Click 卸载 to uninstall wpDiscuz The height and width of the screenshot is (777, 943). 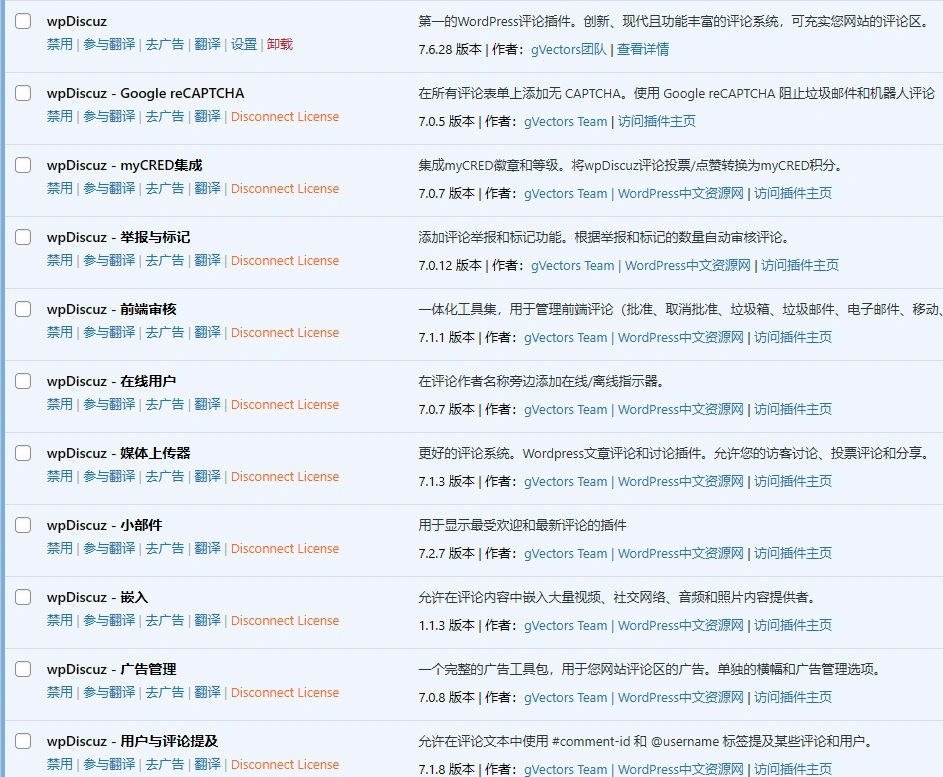click(279, 44)
